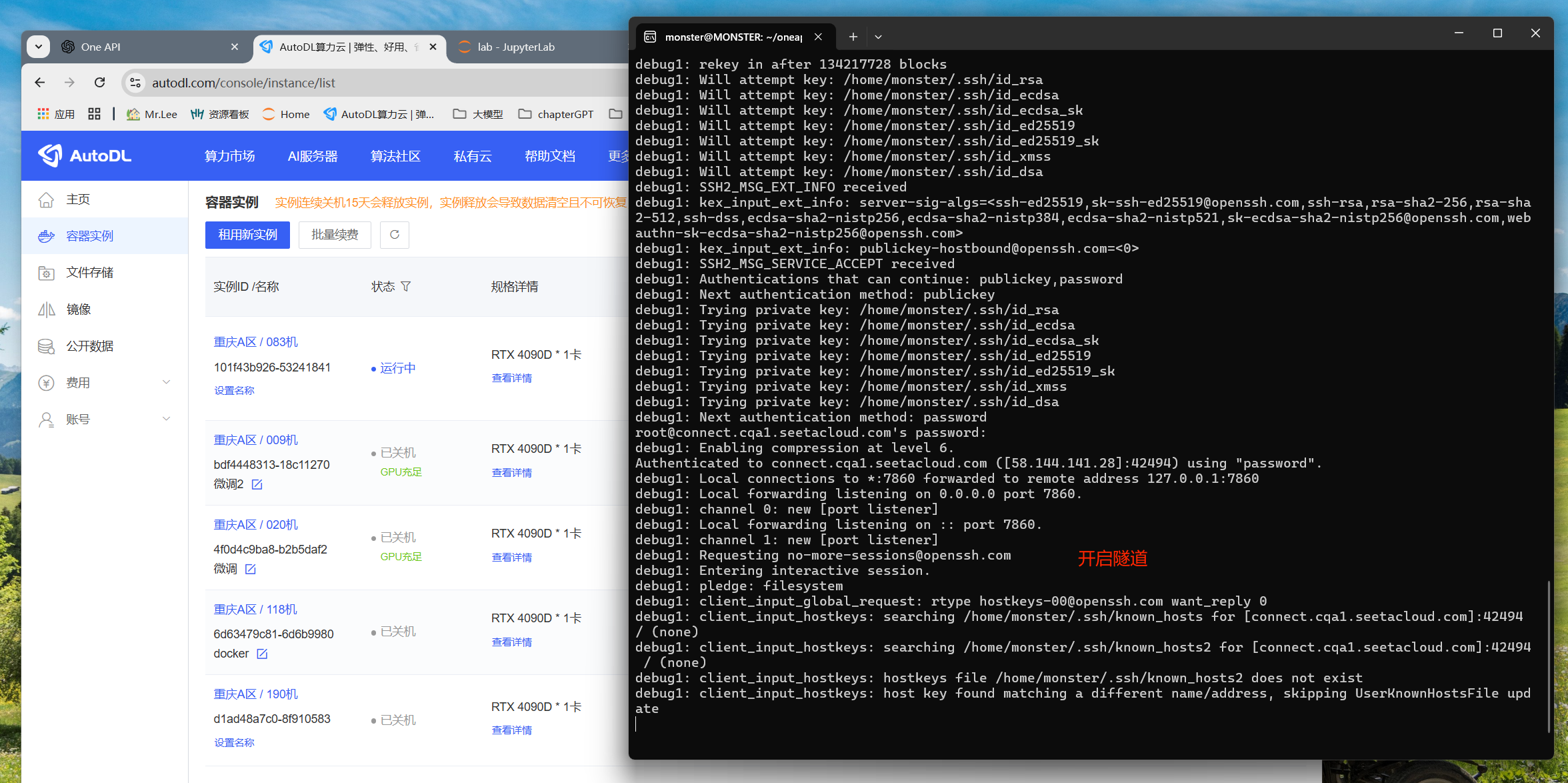Click edit name icon next to docker
The image size is (1568, 783).
[x=262, y=654]
